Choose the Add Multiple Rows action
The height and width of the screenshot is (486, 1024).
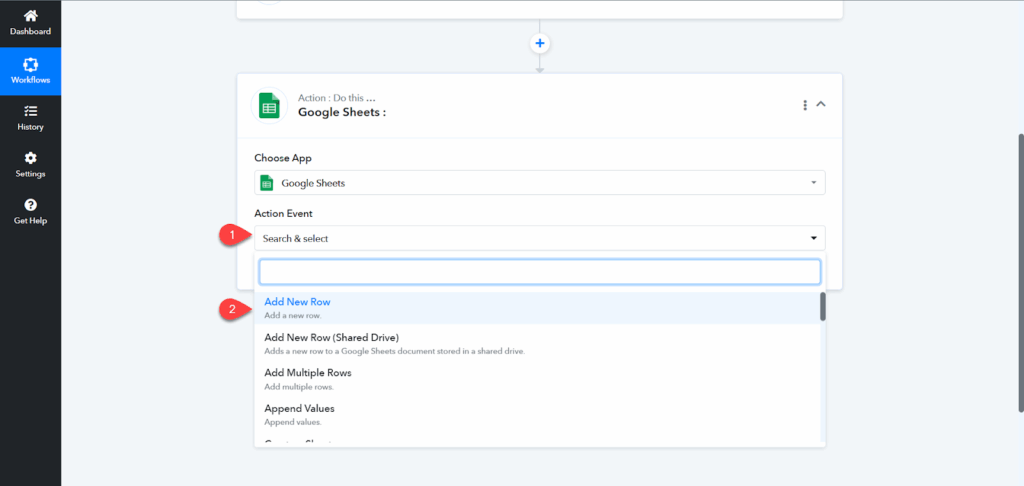[x=537, y=379]
